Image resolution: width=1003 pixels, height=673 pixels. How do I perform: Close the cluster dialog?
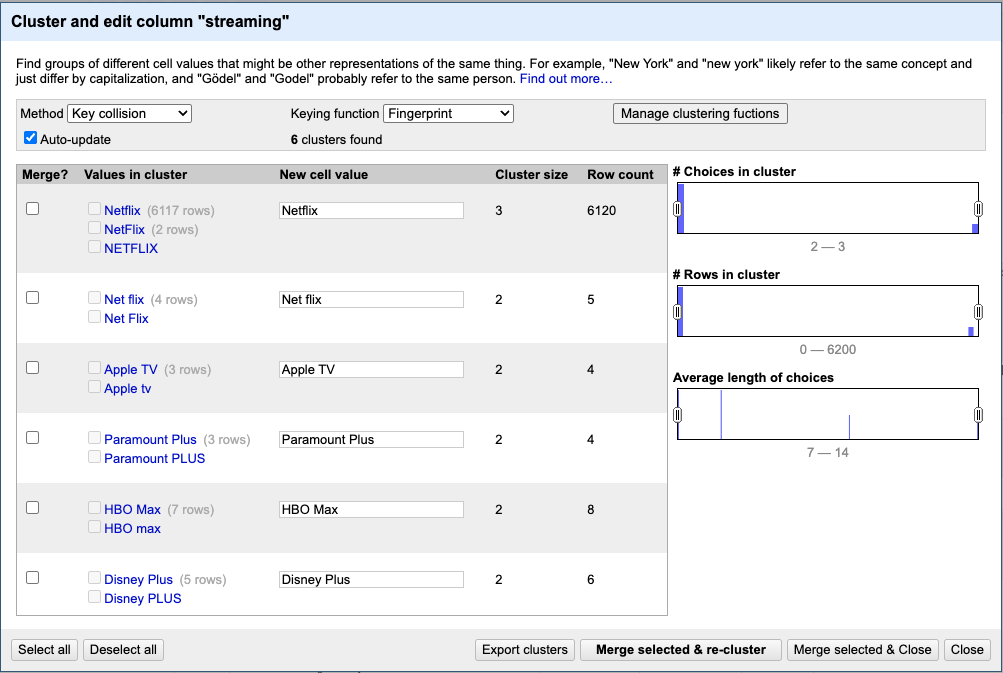click(x=967, y=649)
